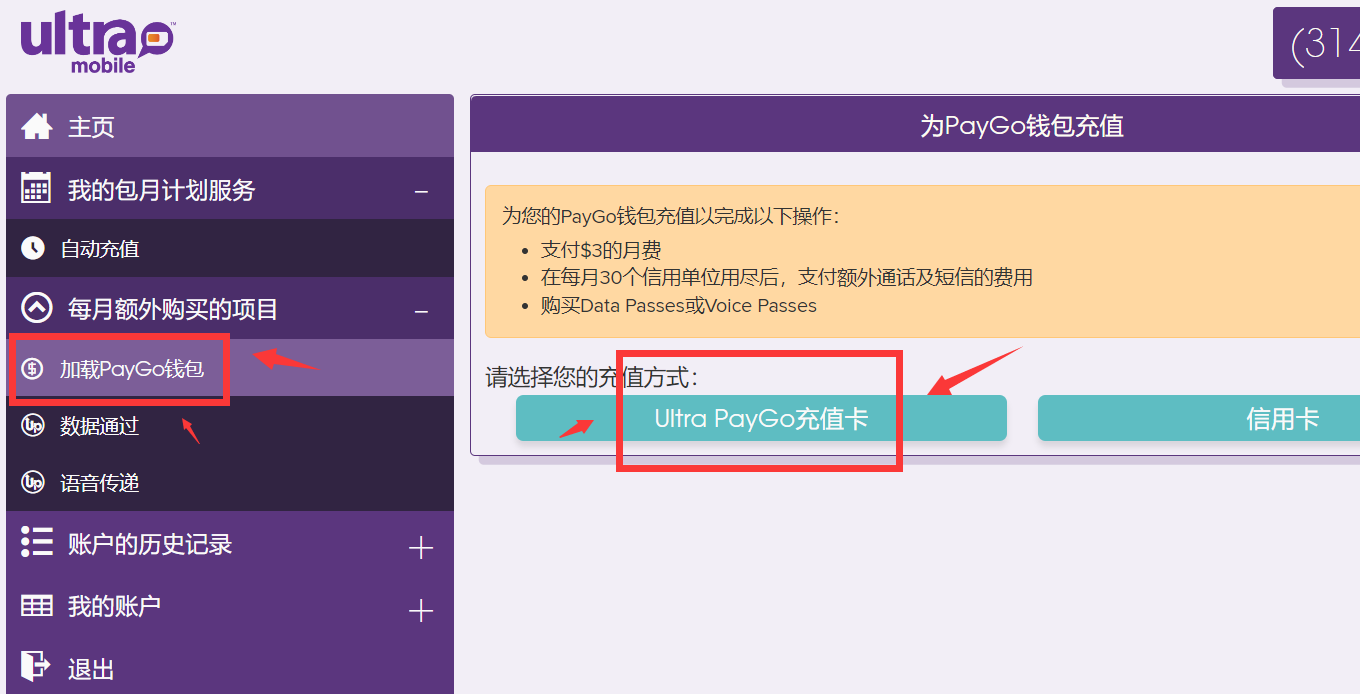The height and width of the screenshot is (694, 1360).
Task: Open the 主页 menu label
Action: coord(91,127)
